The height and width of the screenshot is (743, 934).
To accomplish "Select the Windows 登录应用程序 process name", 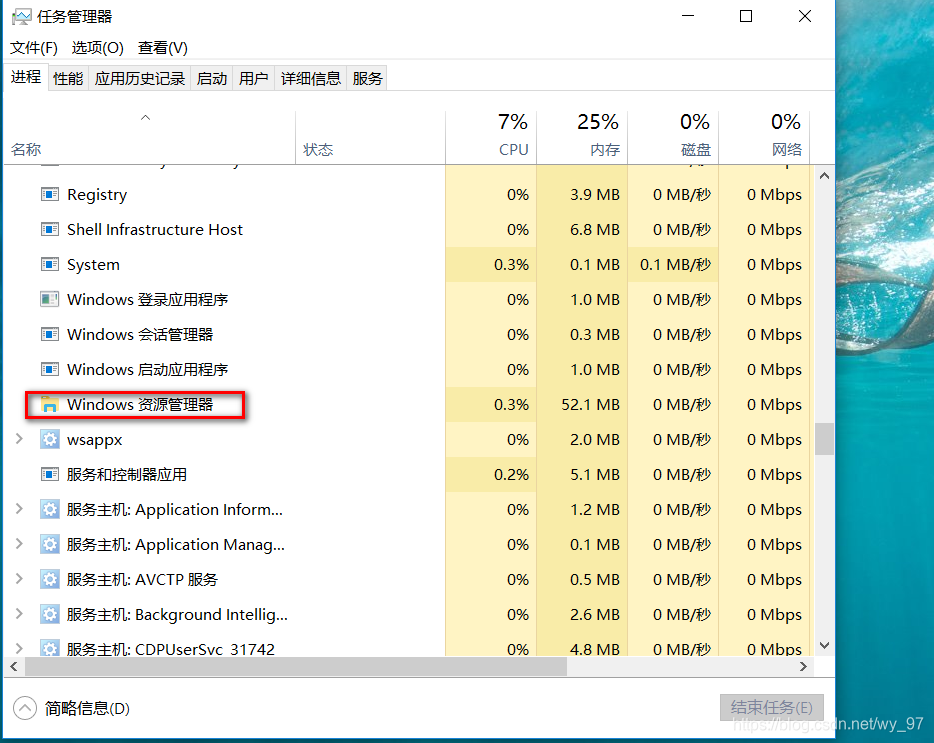I will point(148,299).
